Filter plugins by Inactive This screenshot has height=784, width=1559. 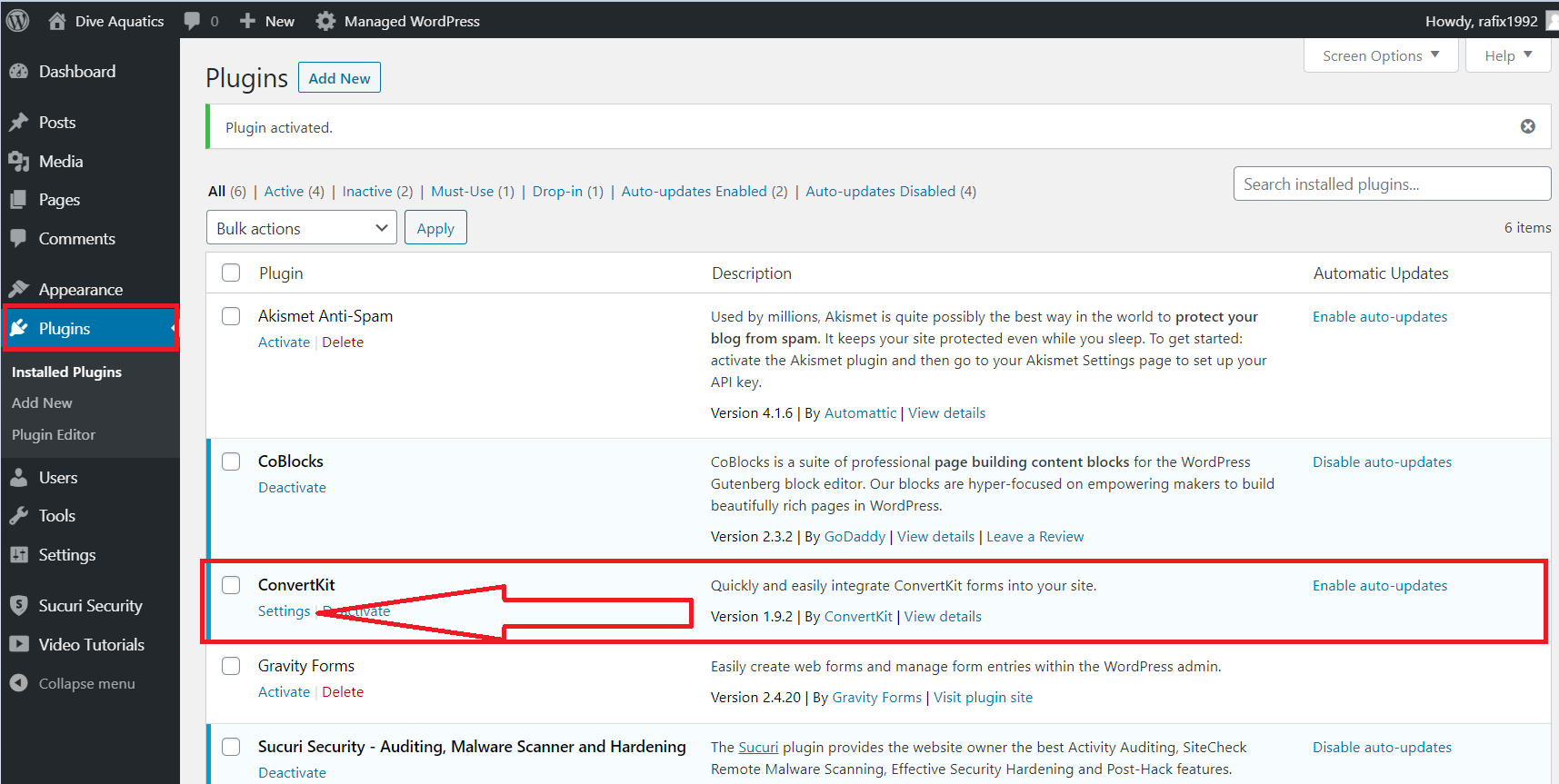pyautogui.click(x=367, y=191)
